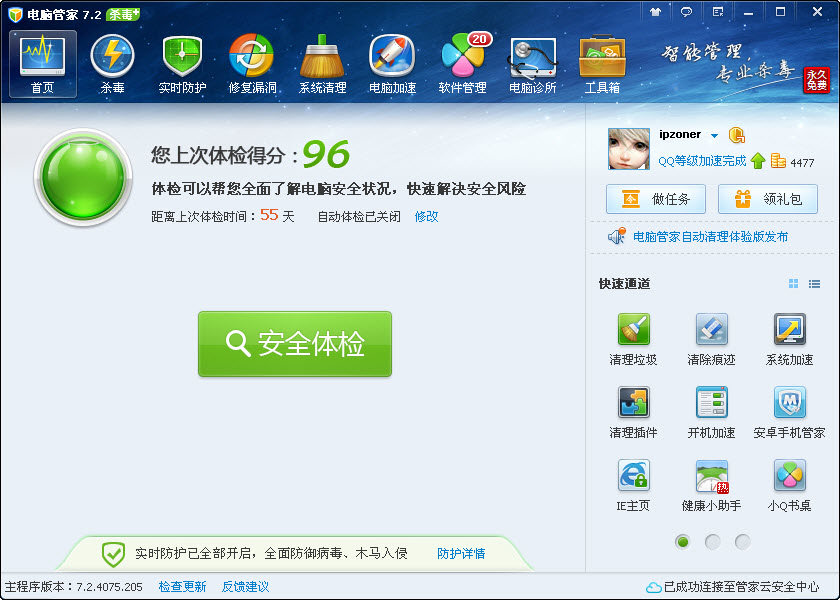The height and width of the screenshot is (600, 840).
Task: Open the 电脑管家自动清理体验版发布 announcement
Action: click(710, 237)
